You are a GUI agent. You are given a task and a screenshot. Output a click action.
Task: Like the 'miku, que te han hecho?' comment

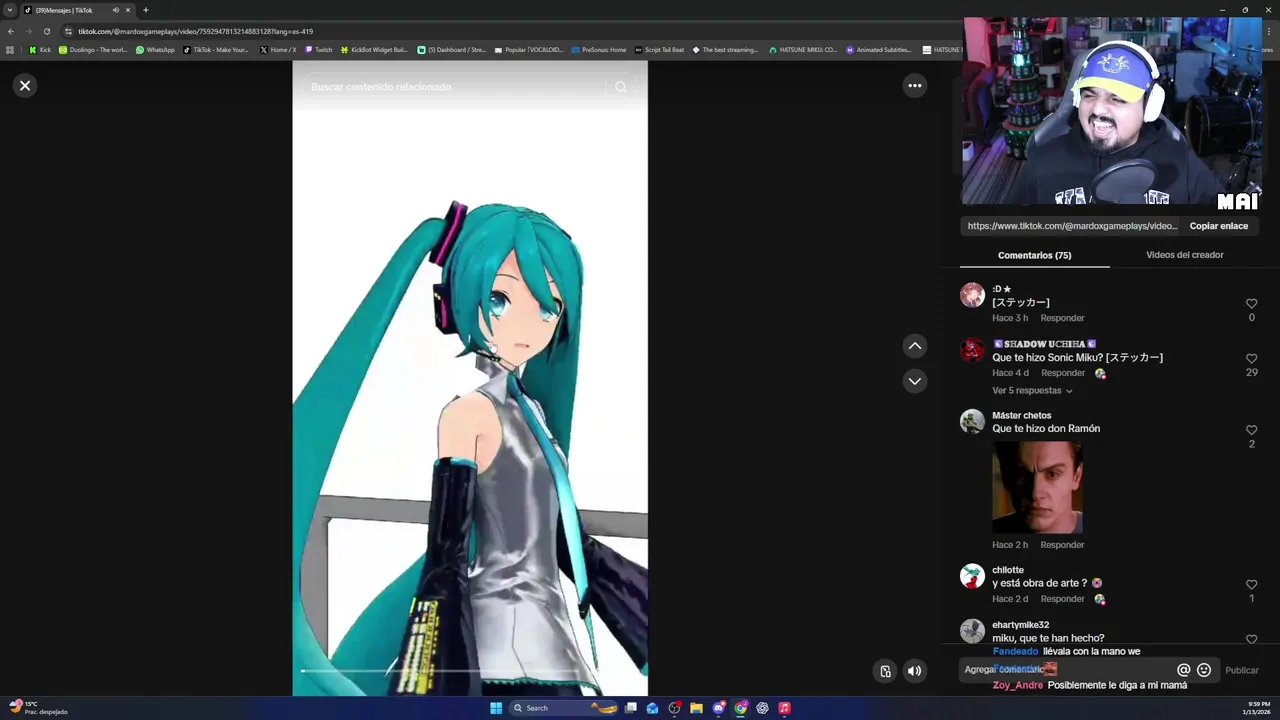(1251, 639)
